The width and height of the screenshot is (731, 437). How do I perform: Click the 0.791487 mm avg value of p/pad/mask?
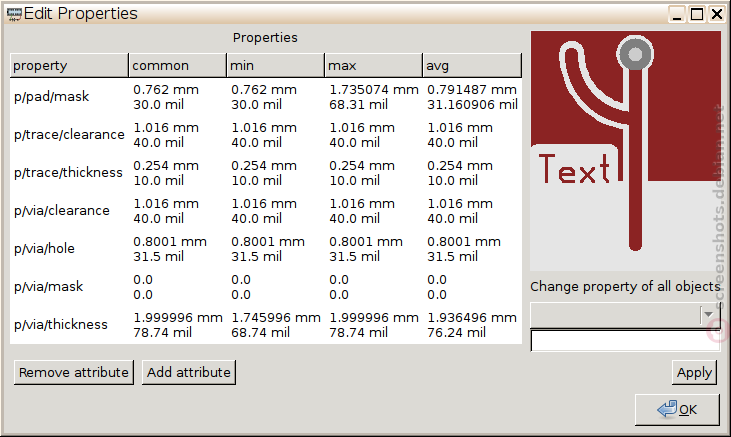[x=472, y=90]
